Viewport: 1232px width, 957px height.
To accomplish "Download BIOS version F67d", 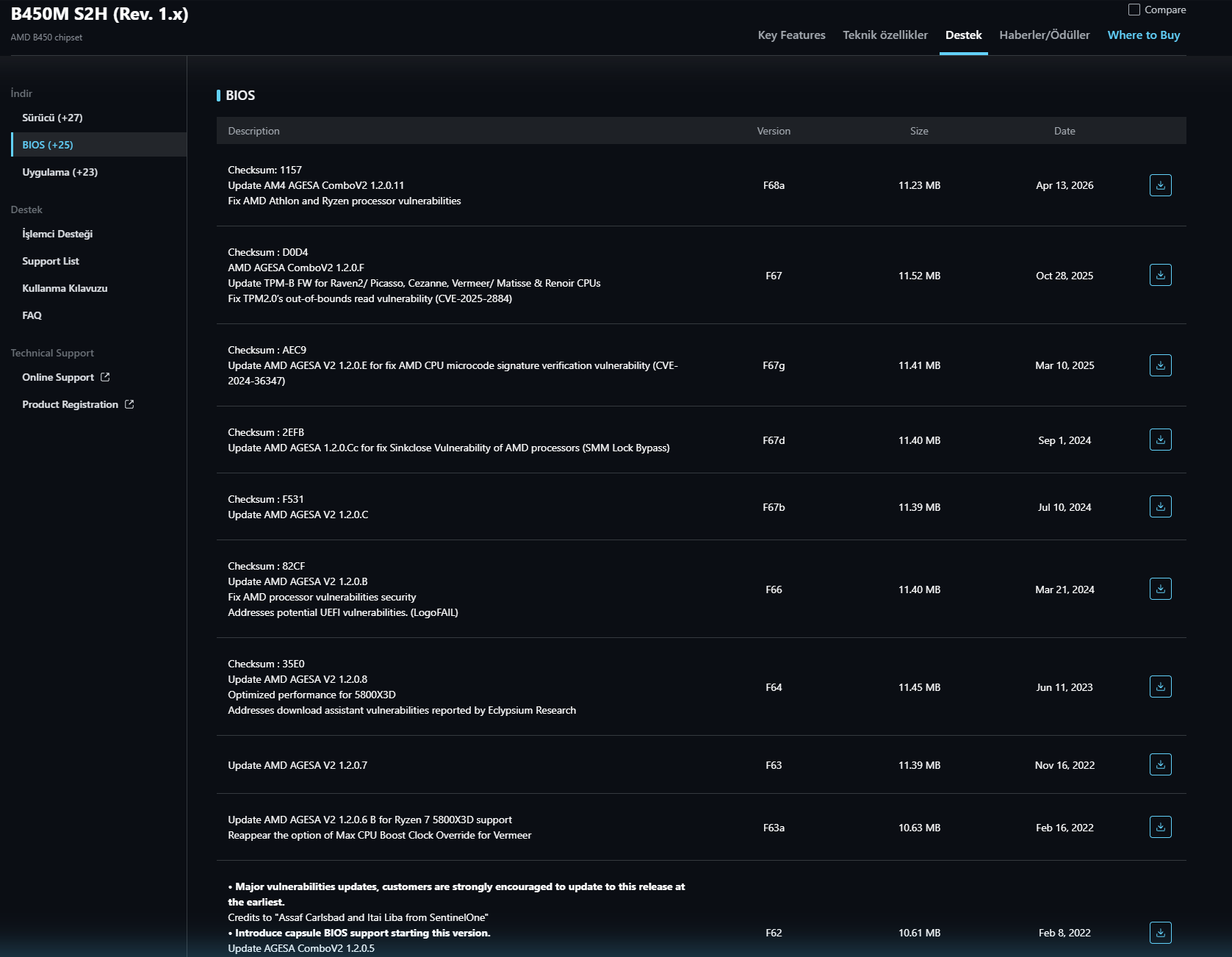I will click(1160, 440).
